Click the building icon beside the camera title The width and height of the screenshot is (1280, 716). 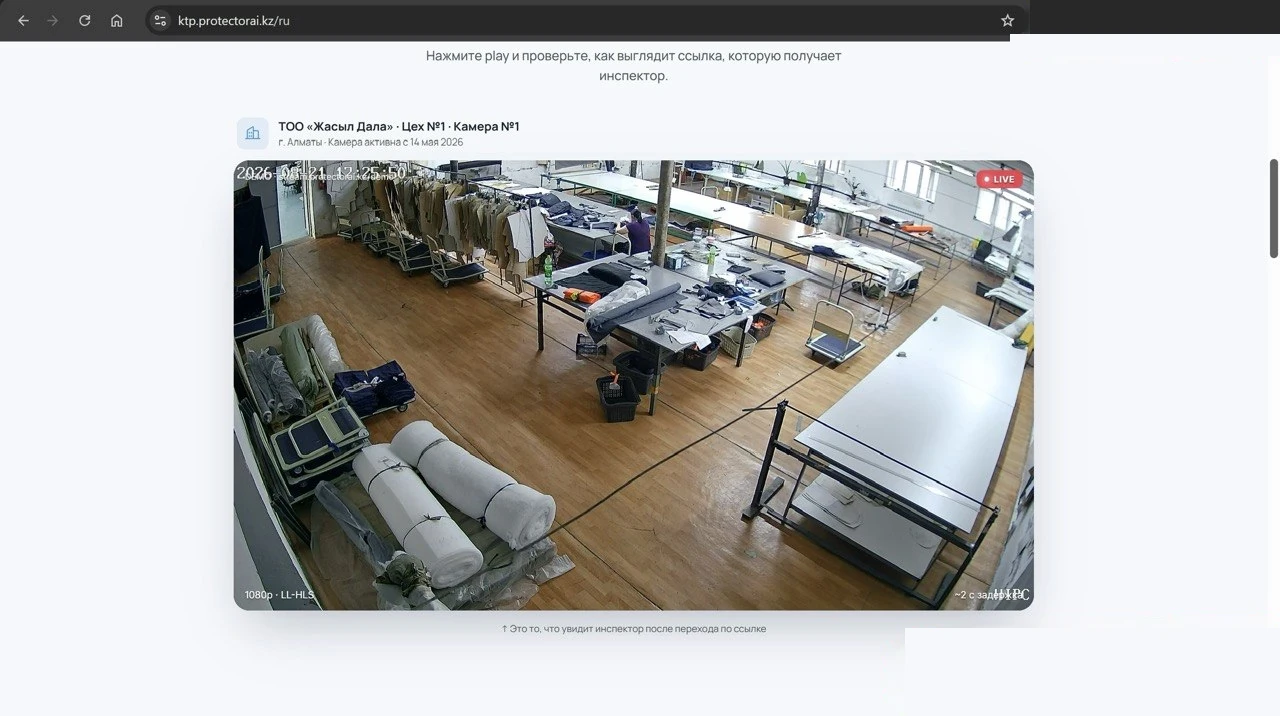pyautogui.click(x=252, y=133)
